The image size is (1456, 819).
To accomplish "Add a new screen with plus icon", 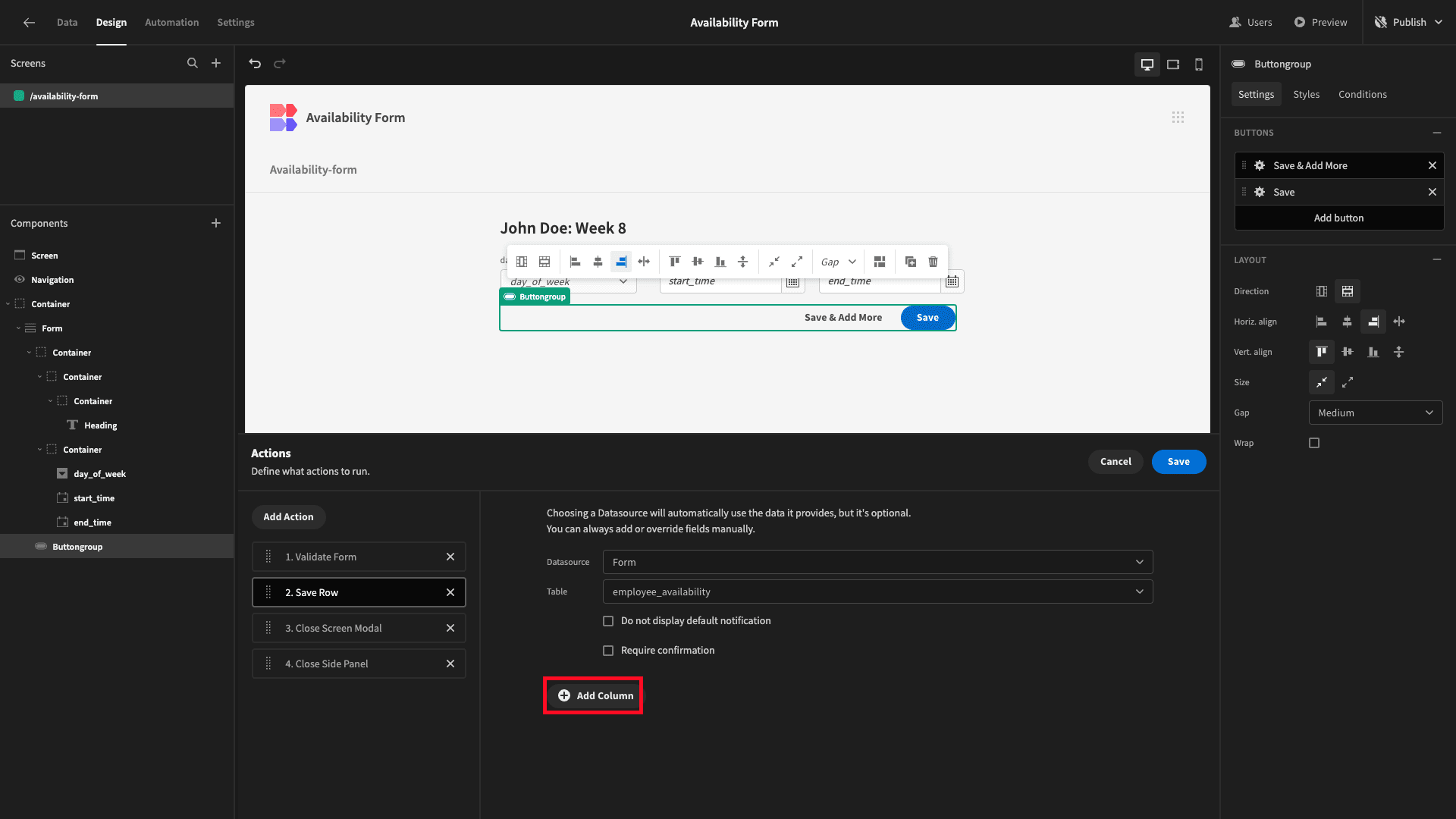I will [216, 63].
